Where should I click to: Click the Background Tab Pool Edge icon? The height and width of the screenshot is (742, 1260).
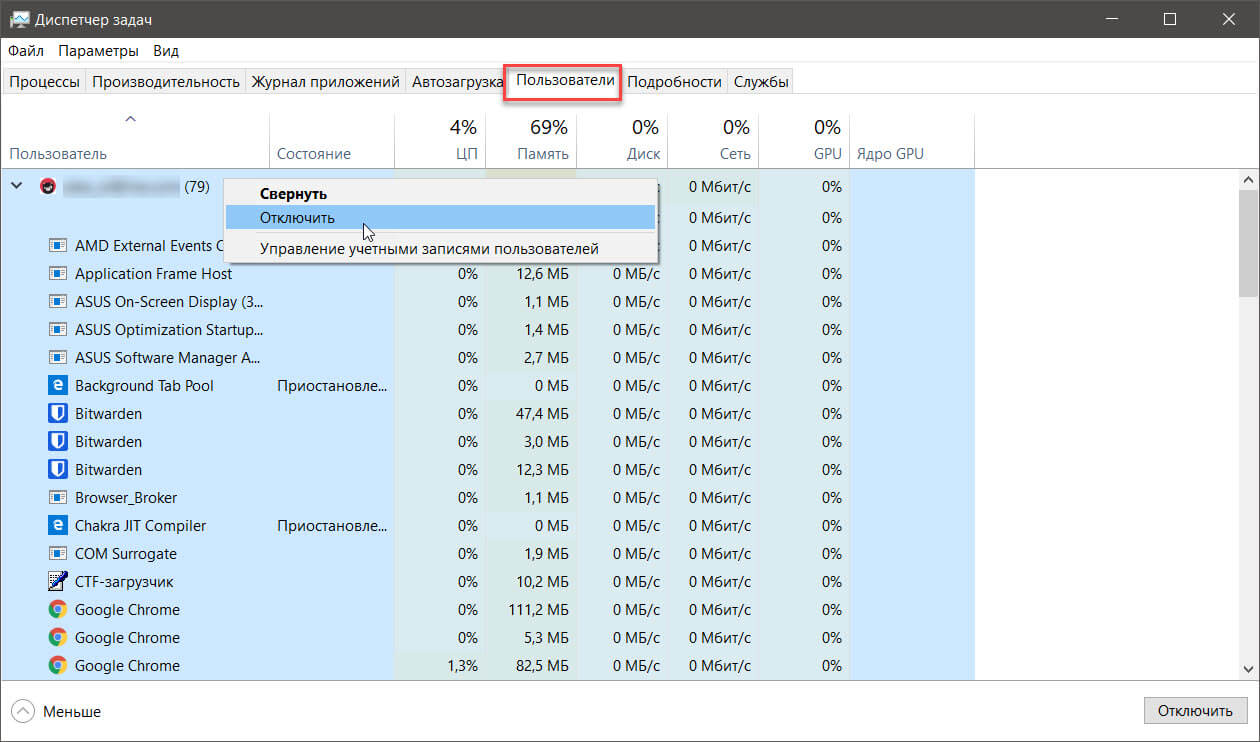[x=58, y=385]
